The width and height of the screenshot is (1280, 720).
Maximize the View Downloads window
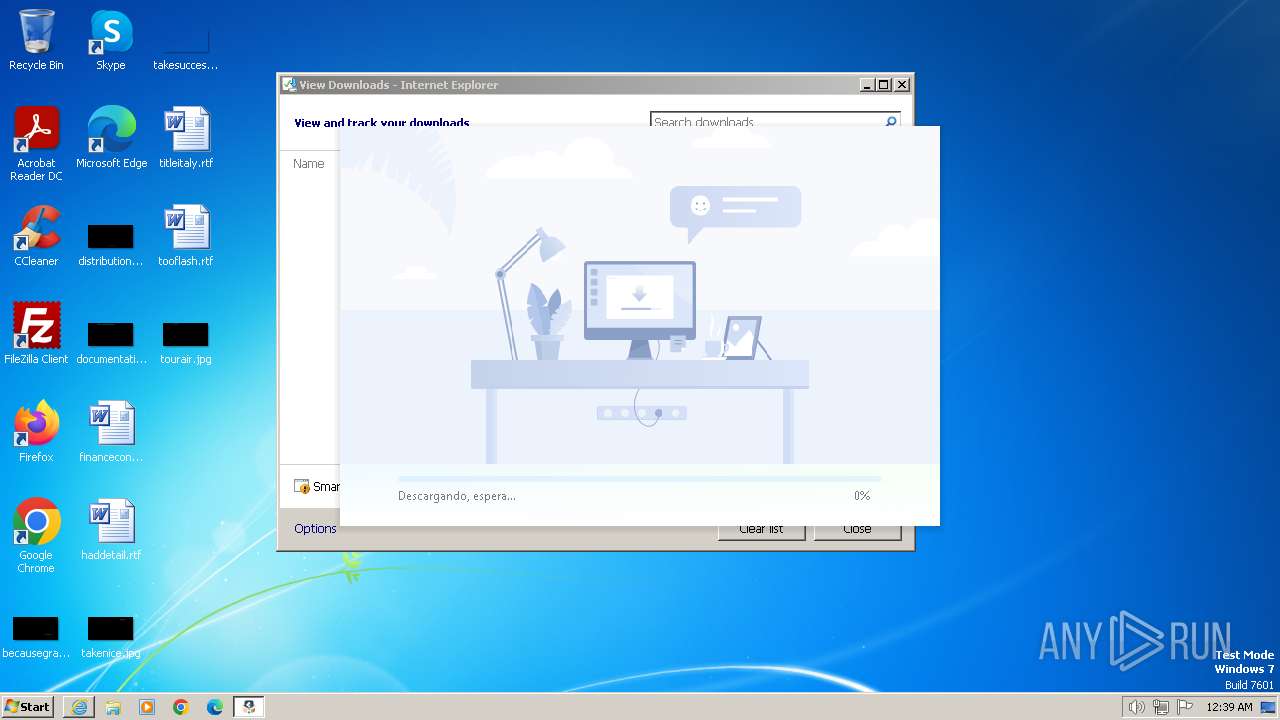[883, 85]
